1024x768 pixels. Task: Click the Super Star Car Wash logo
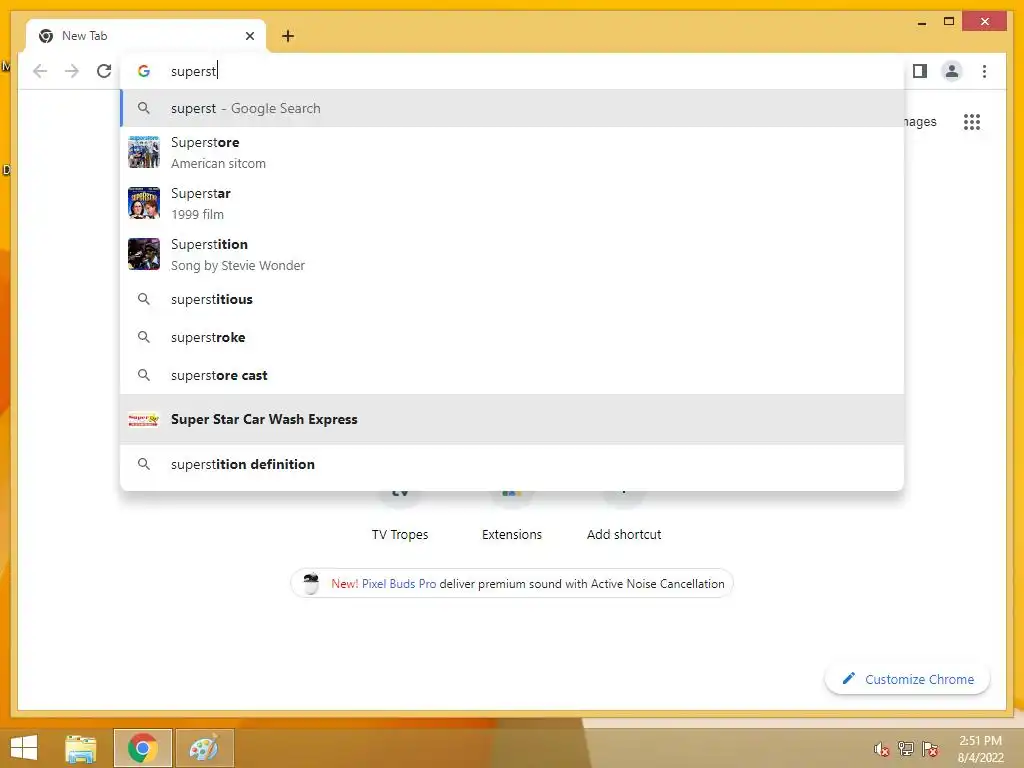(144, 419)
